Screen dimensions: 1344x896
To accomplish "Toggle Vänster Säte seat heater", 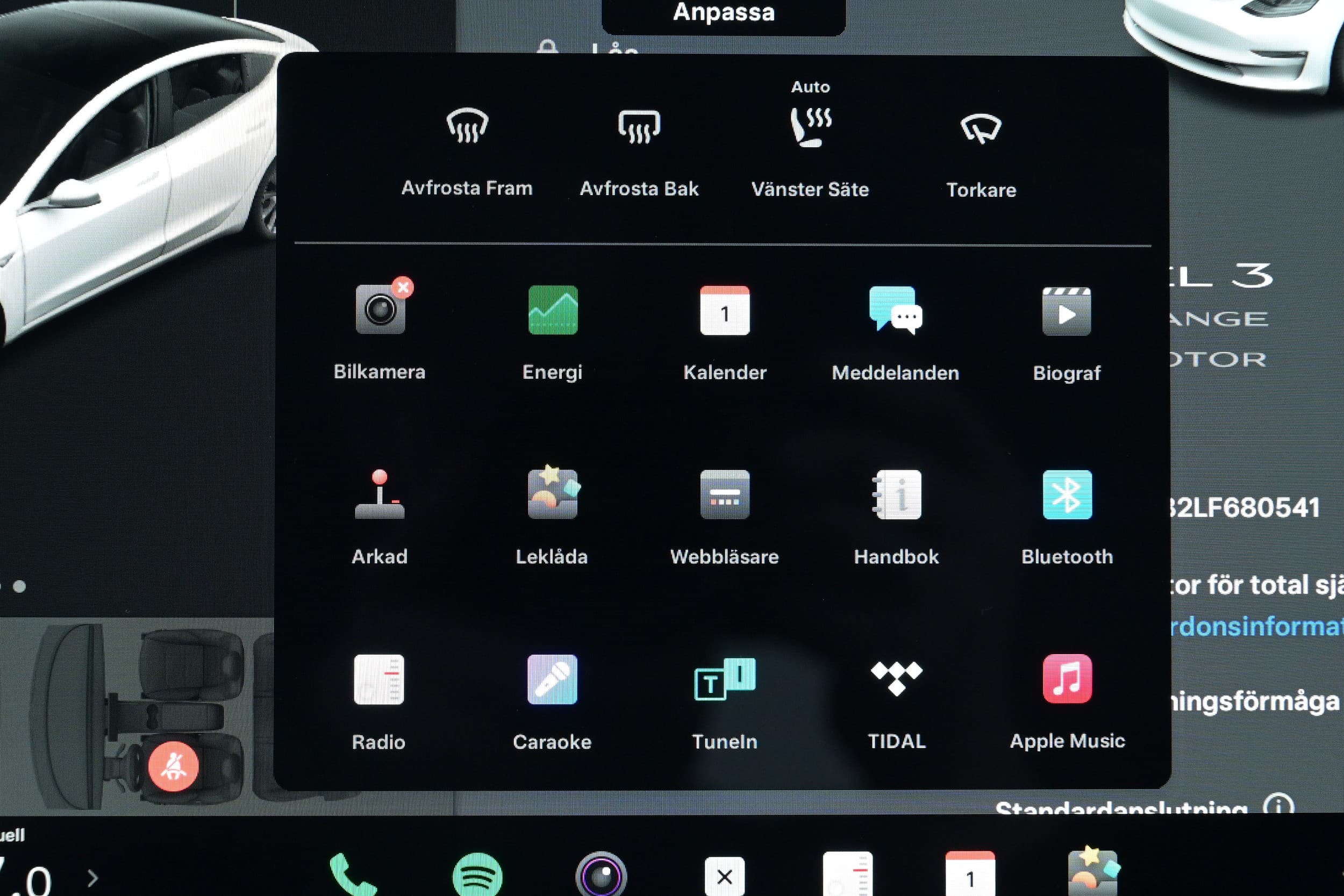I will [x=810, y=127].
